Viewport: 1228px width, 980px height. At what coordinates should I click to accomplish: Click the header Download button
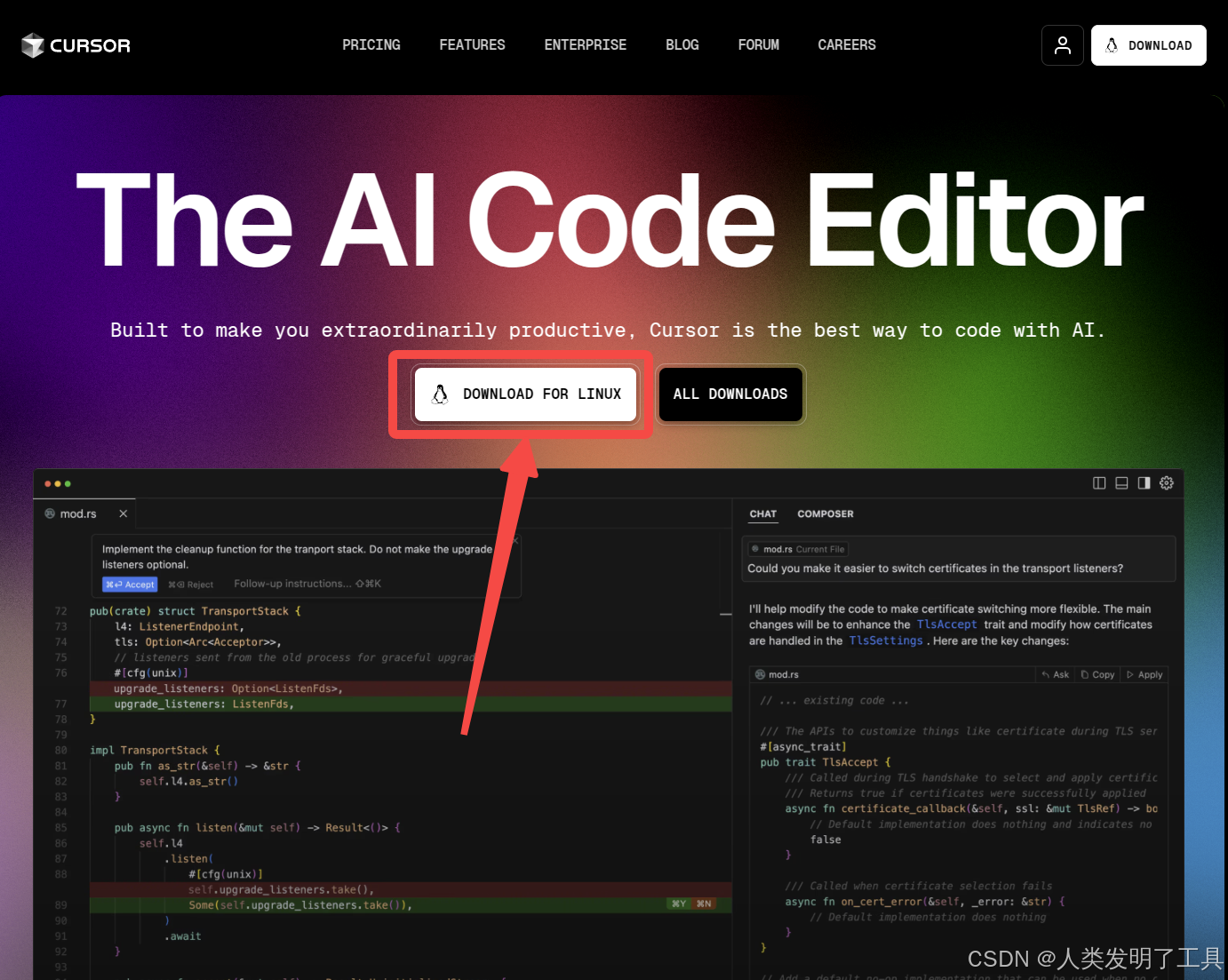point(1148,45)
